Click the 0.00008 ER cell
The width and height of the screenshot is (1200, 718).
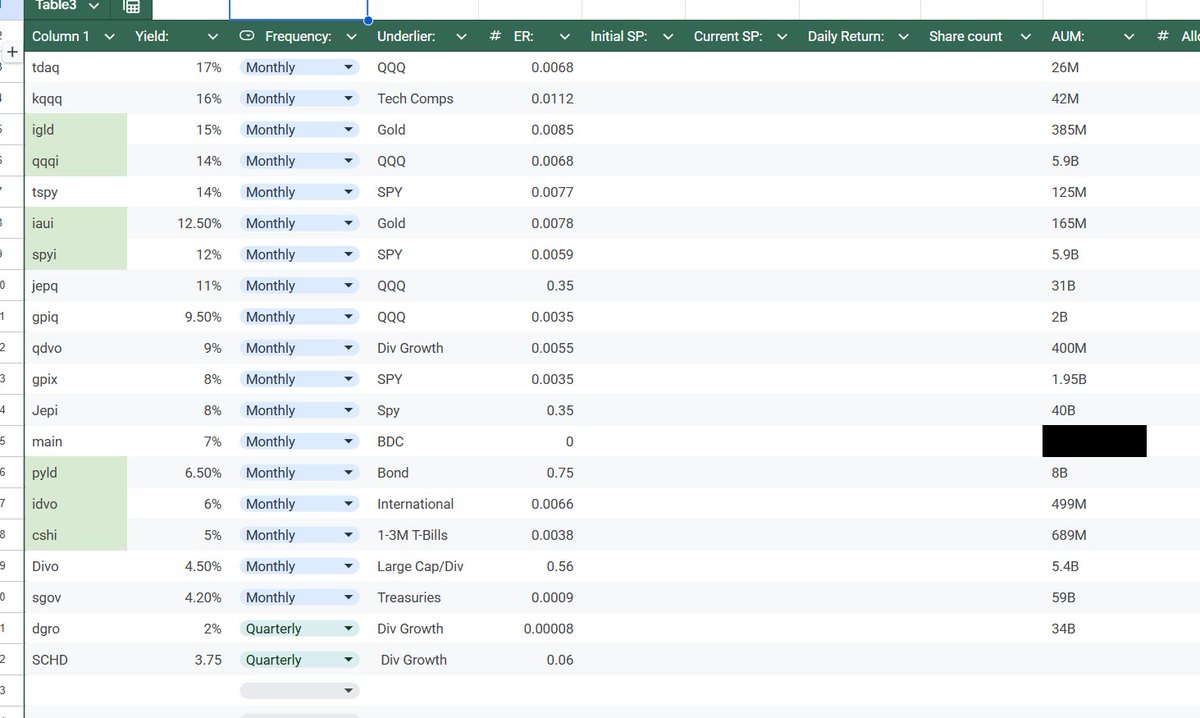[530, 629]
